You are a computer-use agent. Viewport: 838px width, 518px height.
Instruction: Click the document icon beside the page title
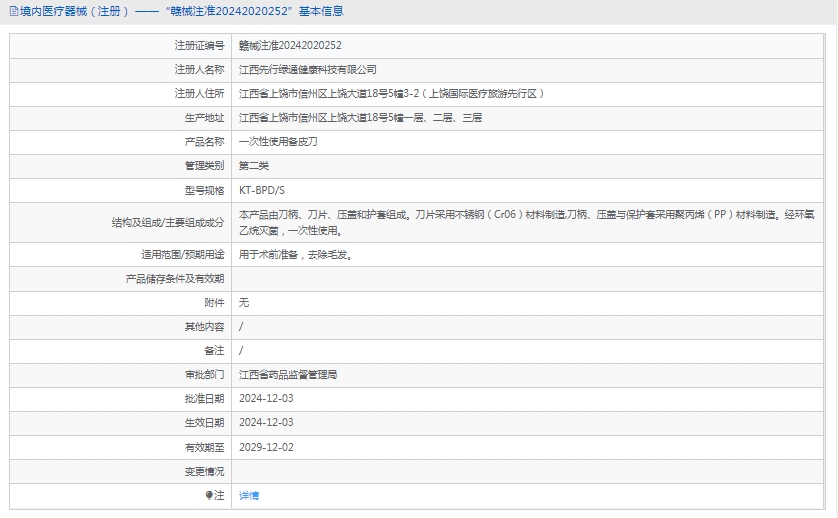click(13, 11)
